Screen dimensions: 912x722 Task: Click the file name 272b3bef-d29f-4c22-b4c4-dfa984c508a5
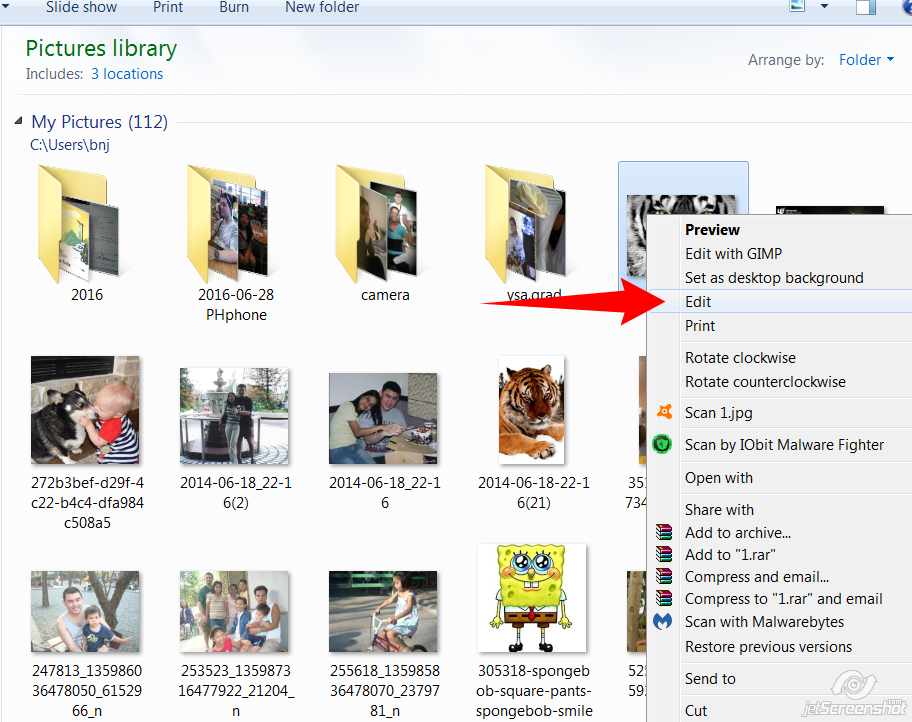click(87, 503)
